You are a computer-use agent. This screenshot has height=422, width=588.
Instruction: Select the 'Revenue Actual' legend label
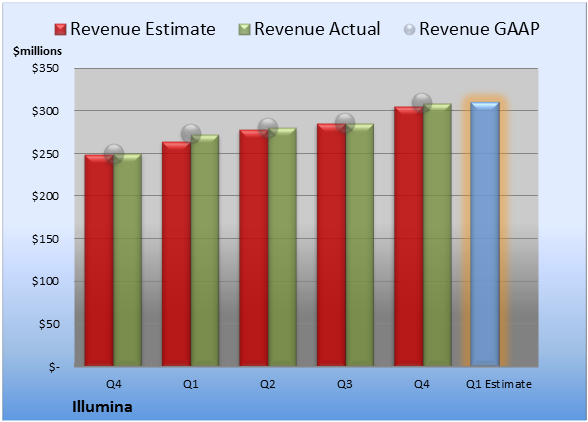click(317, 29)
